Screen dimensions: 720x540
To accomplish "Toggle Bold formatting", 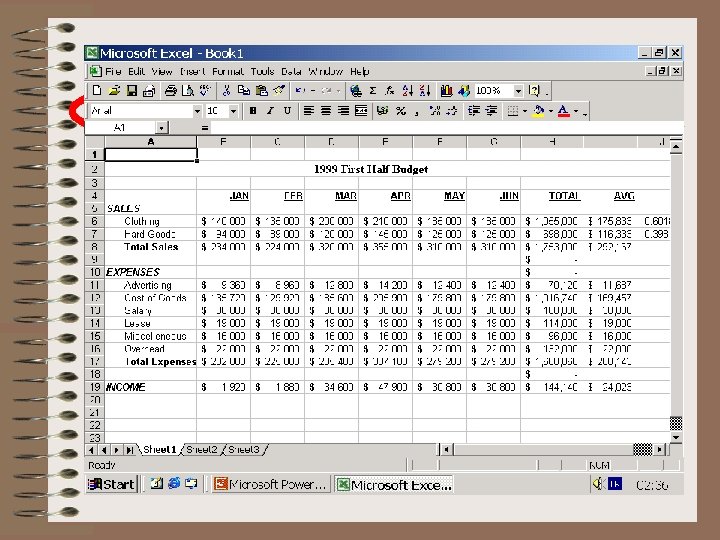I will [x=253, y=111].
